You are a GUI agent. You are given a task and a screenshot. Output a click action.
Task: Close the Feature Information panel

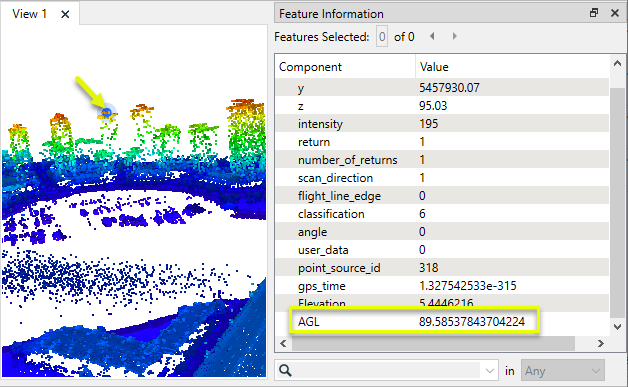tap(615, 13)
